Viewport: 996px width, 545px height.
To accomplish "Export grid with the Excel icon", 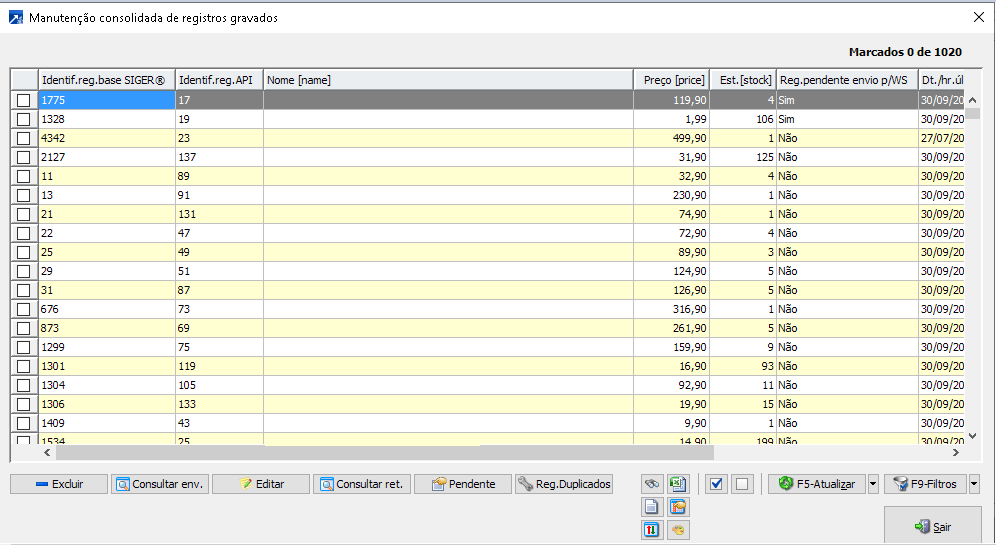I will coord(677,484).
